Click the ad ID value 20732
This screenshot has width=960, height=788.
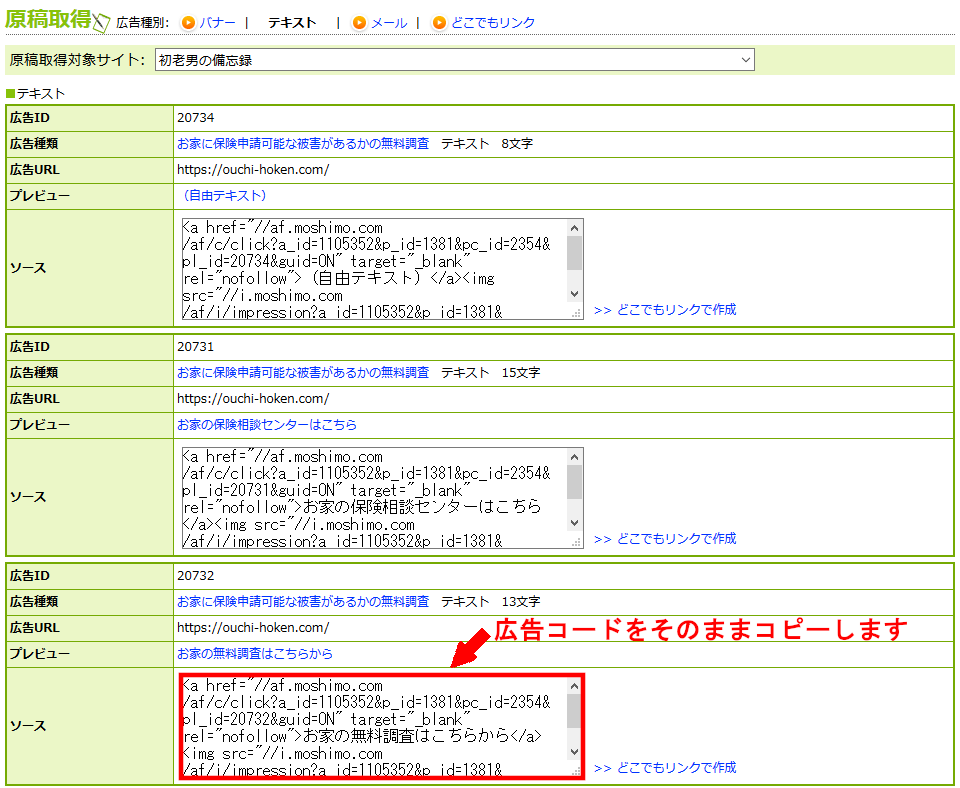[x=196, y=576]
